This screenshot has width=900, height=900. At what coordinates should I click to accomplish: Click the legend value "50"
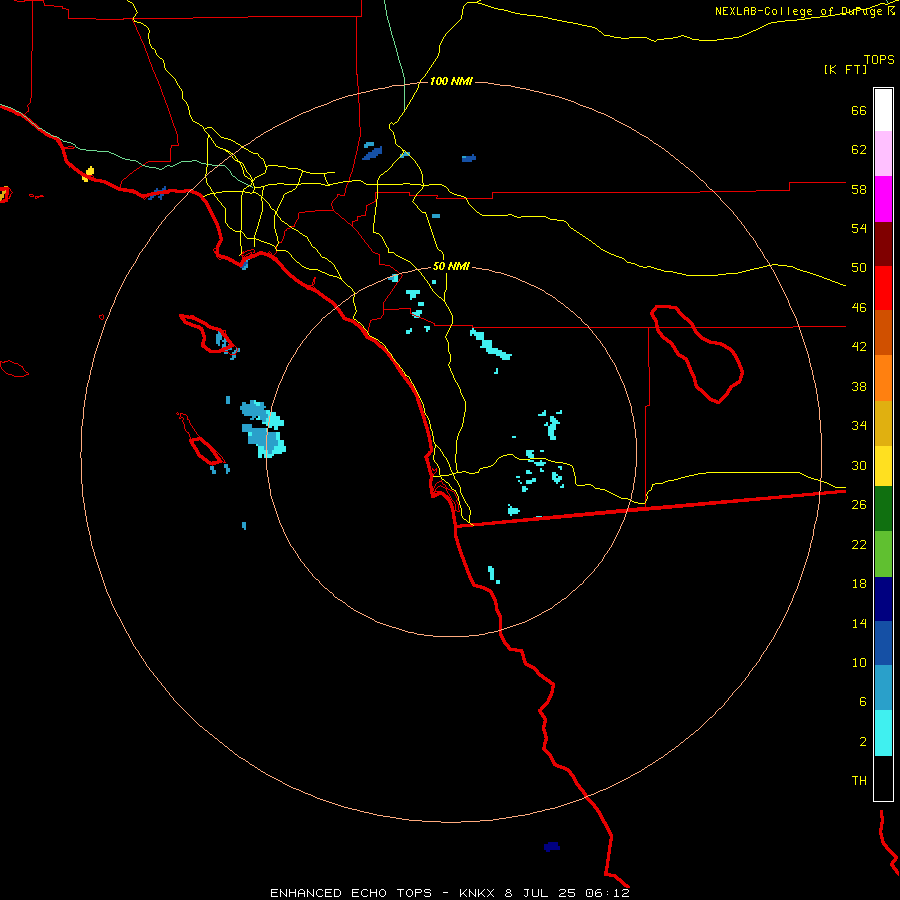point(859,268)
